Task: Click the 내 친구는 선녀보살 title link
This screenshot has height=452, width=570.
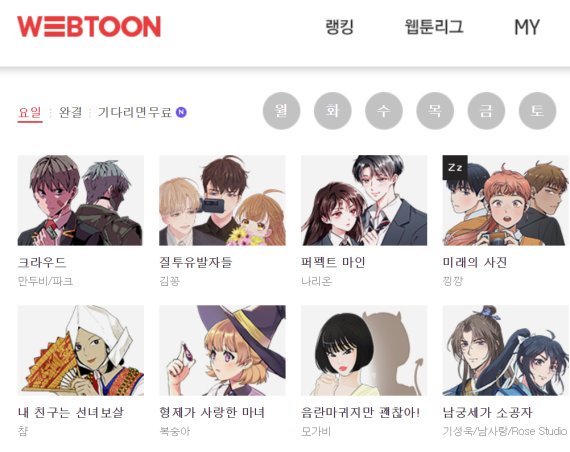Action: (71, 412)
